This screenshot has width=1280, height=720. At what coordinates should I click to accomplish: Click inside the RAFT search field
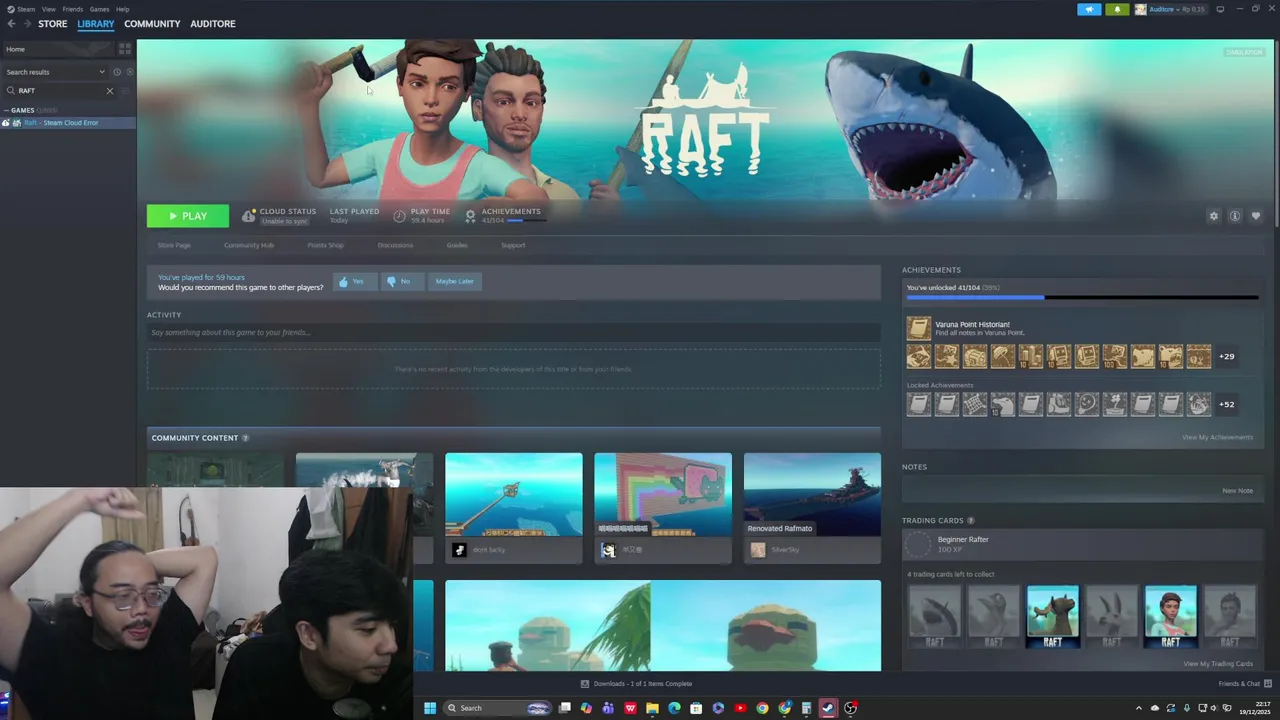pos(60,91)
